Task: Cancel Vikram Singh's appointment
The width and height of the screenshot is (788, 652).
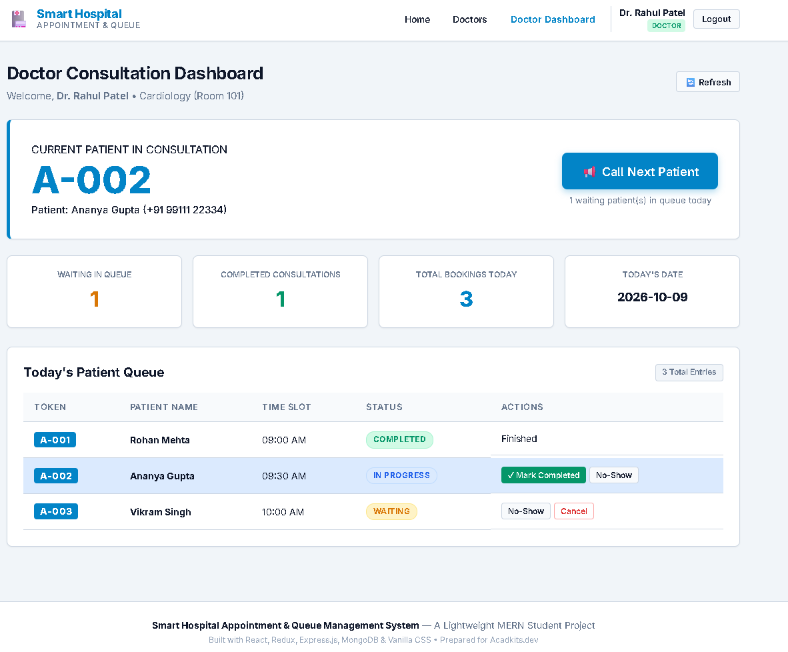Action: pyautogui.click(x=573, y=511)
